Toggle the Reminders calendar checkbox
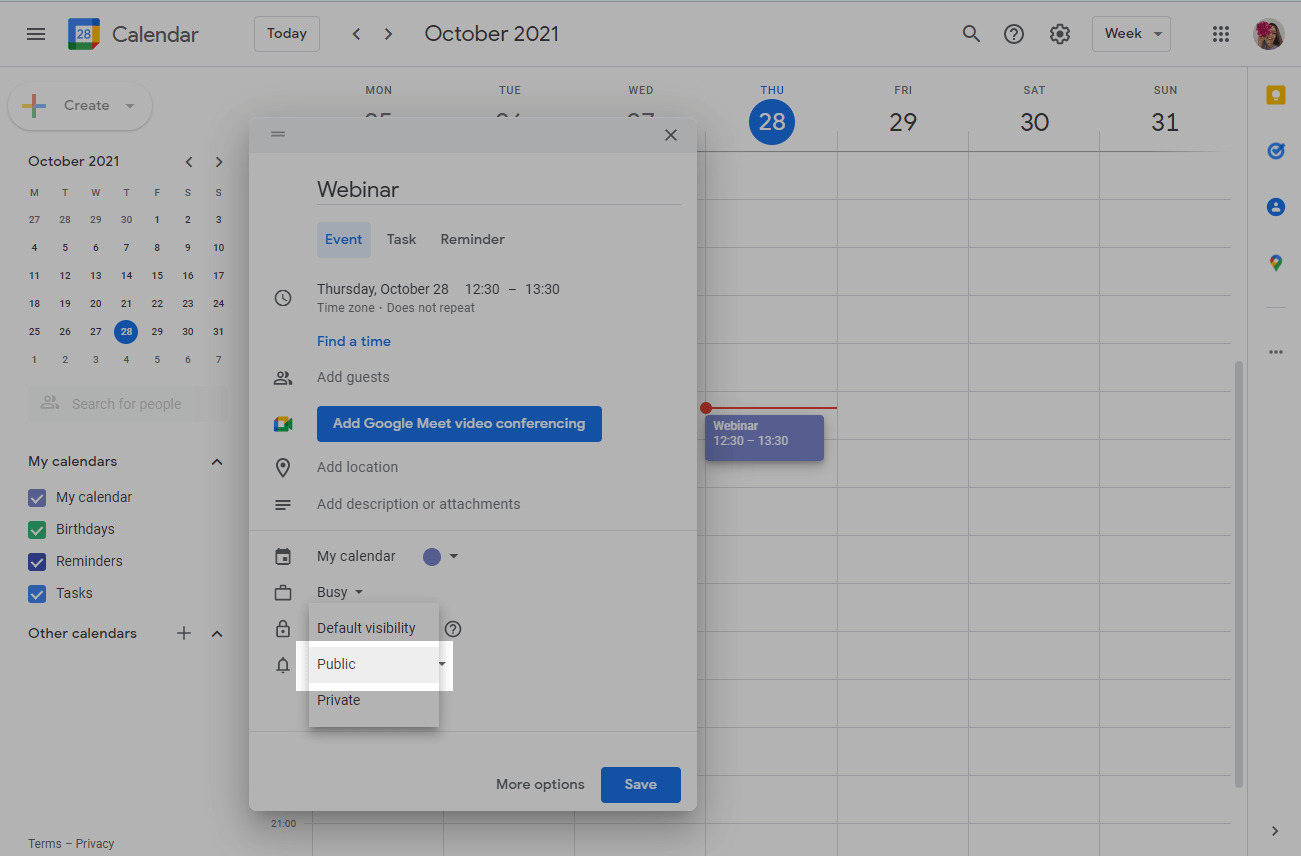The image size is (1301, 856). (37, 561)
